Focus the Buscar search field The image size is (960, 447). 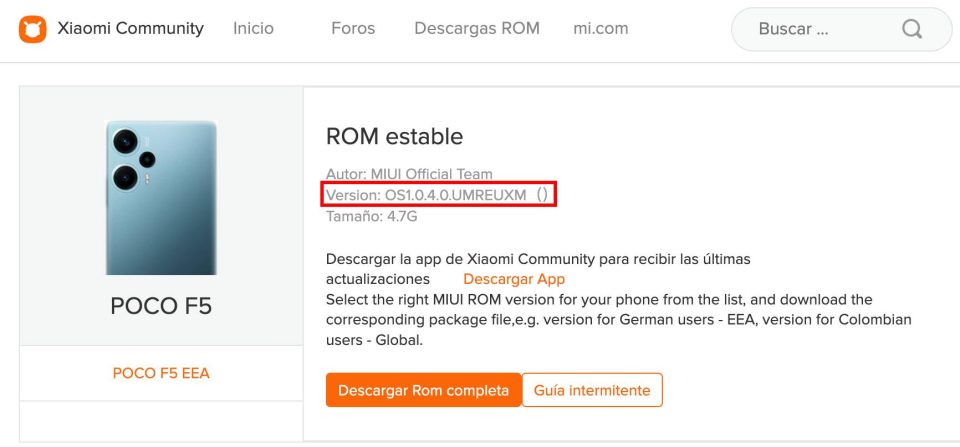tap(842, 29)
